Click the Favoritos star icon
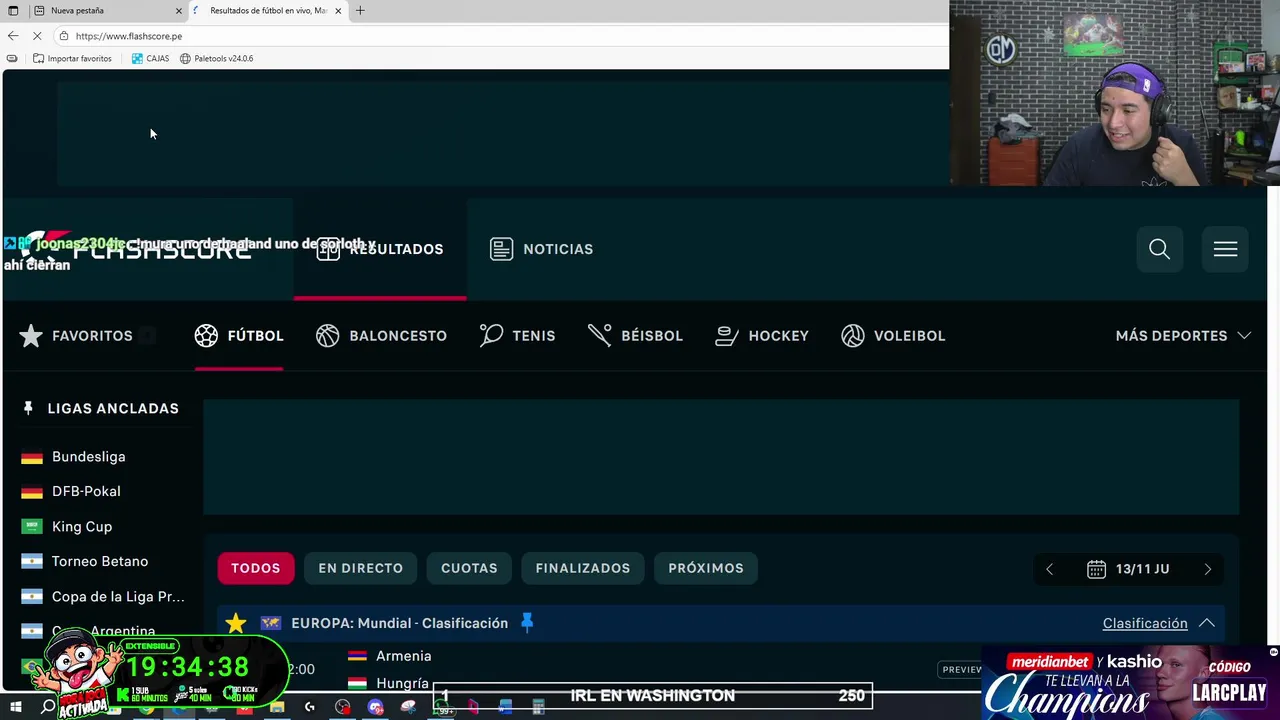Viewport: 1280px width, 720px height. coord(31,336)
